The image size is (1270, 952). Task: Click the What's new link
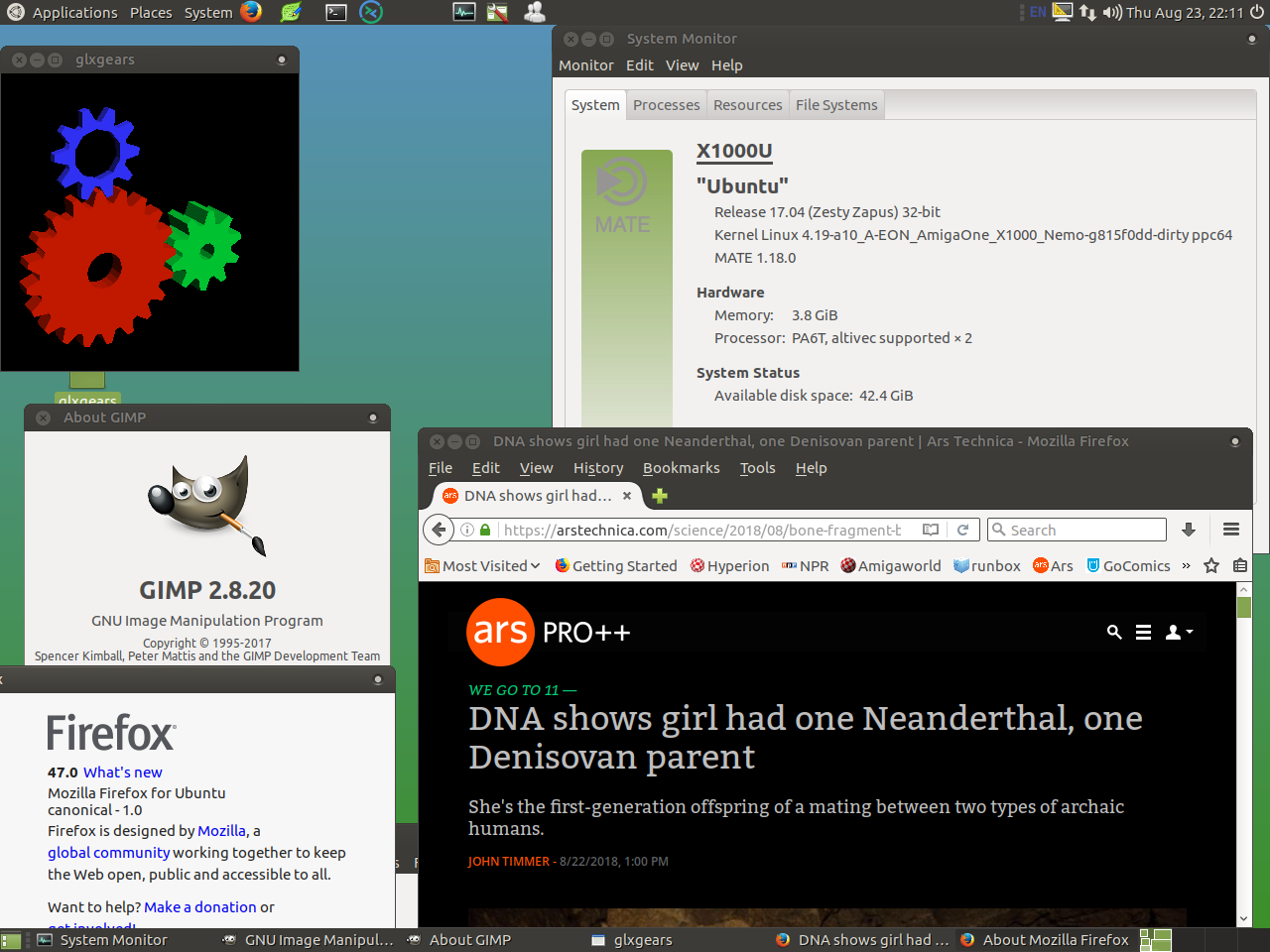point(122,773)
